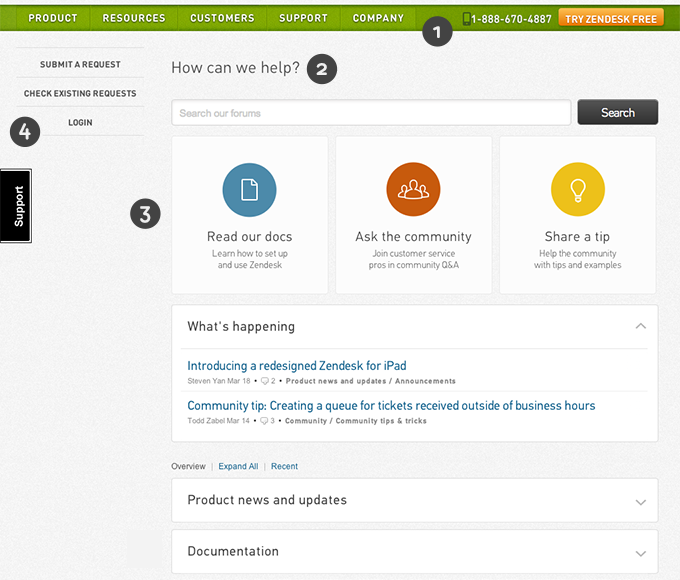
Task: Click comment bubble icon under iPad article
Action: 265,381
